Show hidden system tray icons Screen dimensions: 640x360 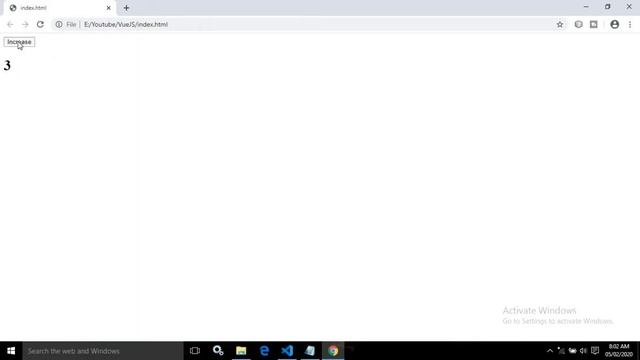[550, 351]
